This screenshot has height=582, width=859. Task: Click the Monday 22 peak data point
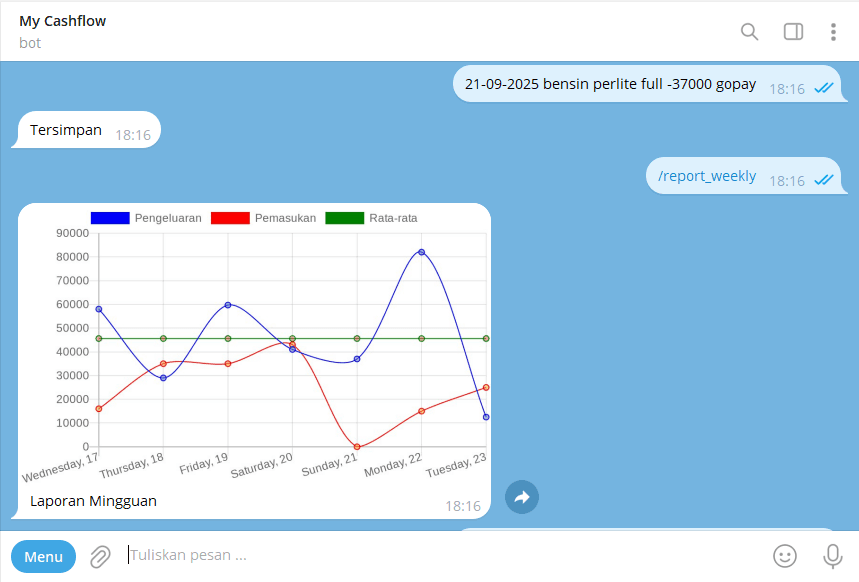421,252
